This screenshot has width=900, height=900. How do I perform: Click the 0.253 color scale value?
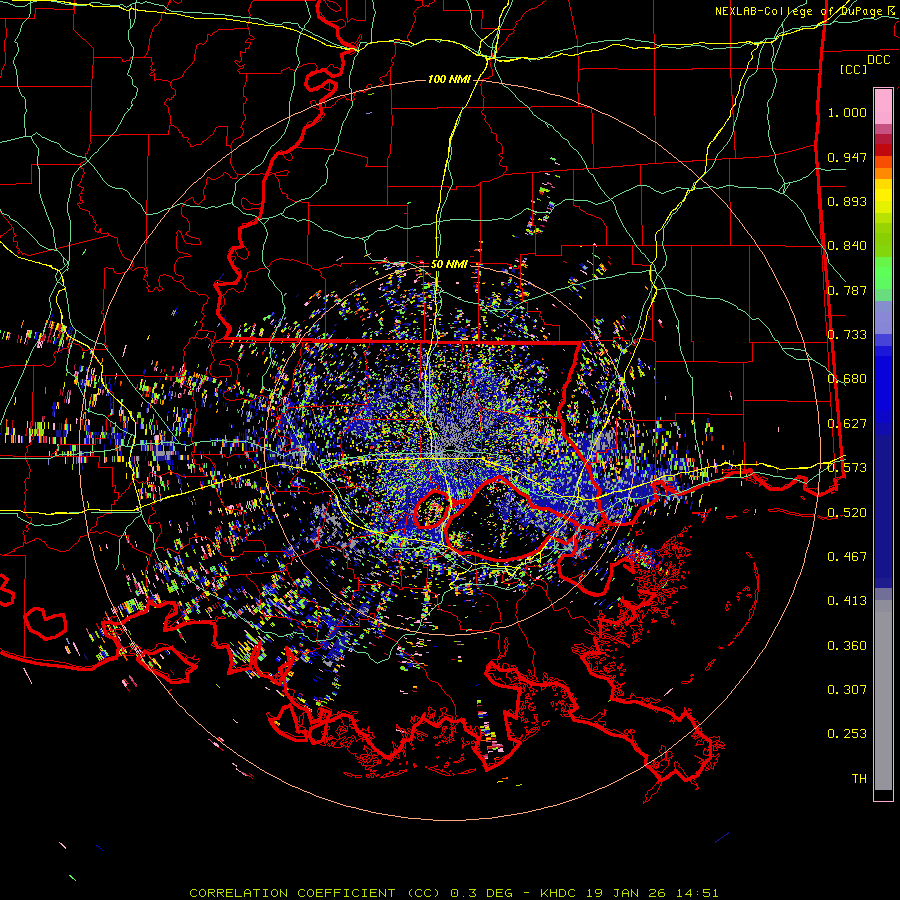click(847, 734)
